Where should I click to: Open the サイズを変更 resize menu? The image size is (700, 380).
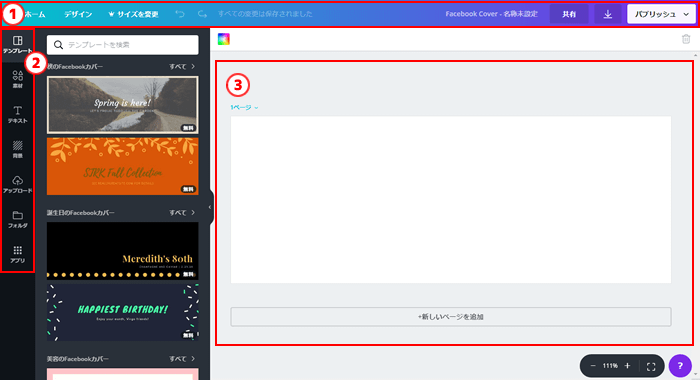(133, 14)
